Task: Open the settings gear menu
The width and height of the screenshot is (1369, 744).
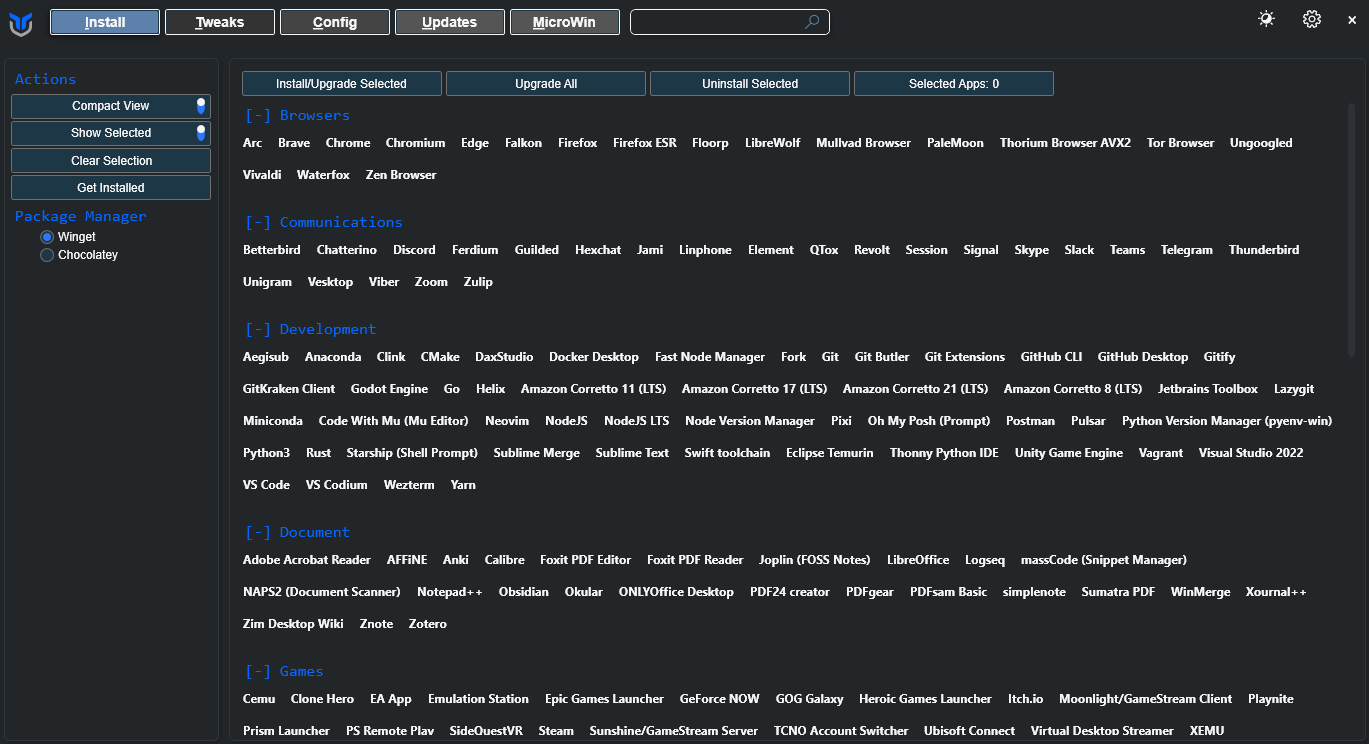Action: 1312,19
